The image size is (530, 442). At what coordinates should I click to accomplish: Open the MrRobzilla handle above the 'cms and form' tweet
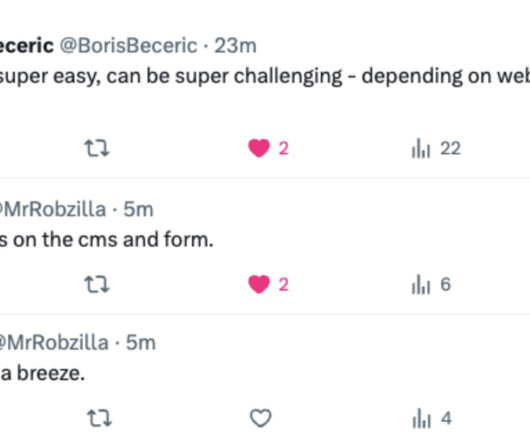[53, 209]
